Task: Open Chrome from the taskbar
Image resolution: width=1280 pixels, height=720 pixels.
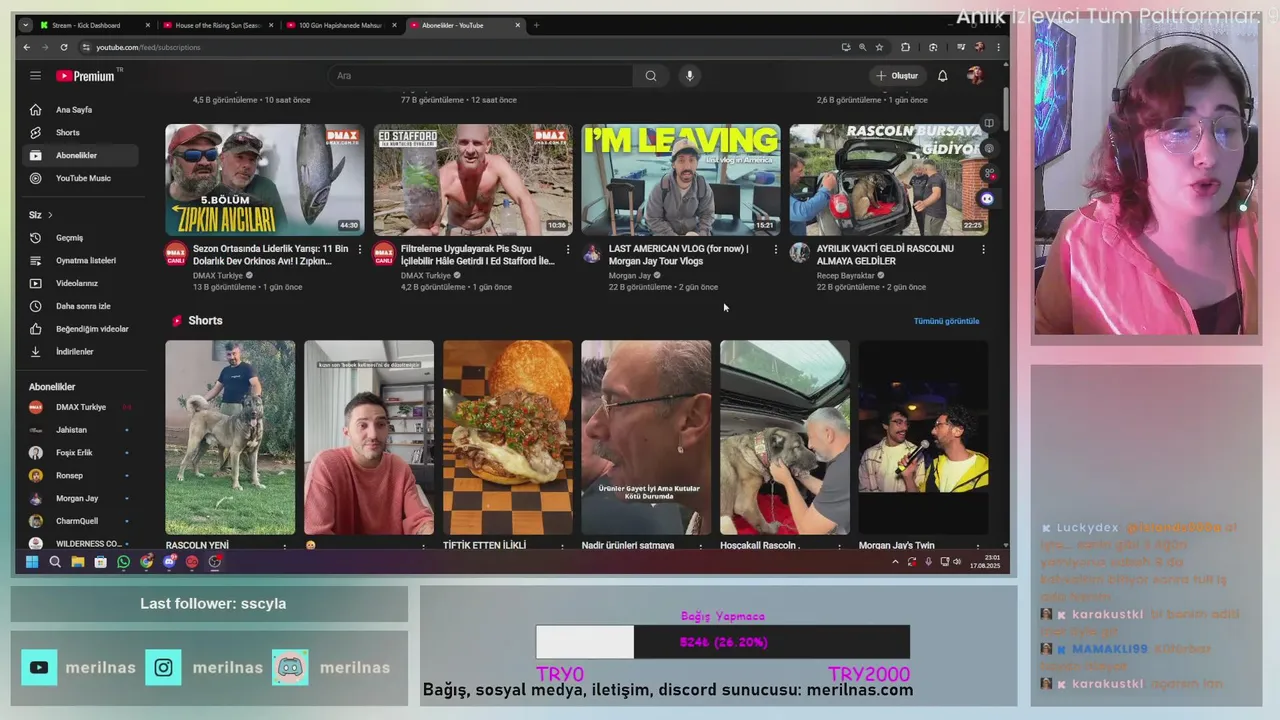Action: 147,562
